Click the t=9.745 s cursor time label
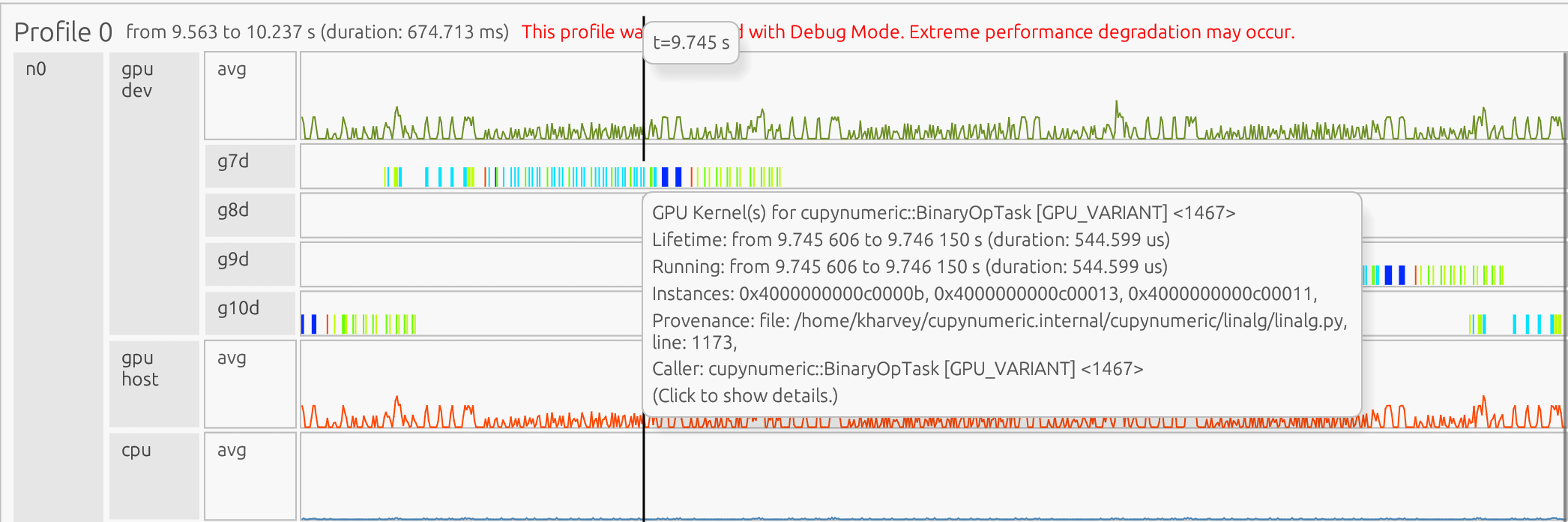 [x=691, y=43]
